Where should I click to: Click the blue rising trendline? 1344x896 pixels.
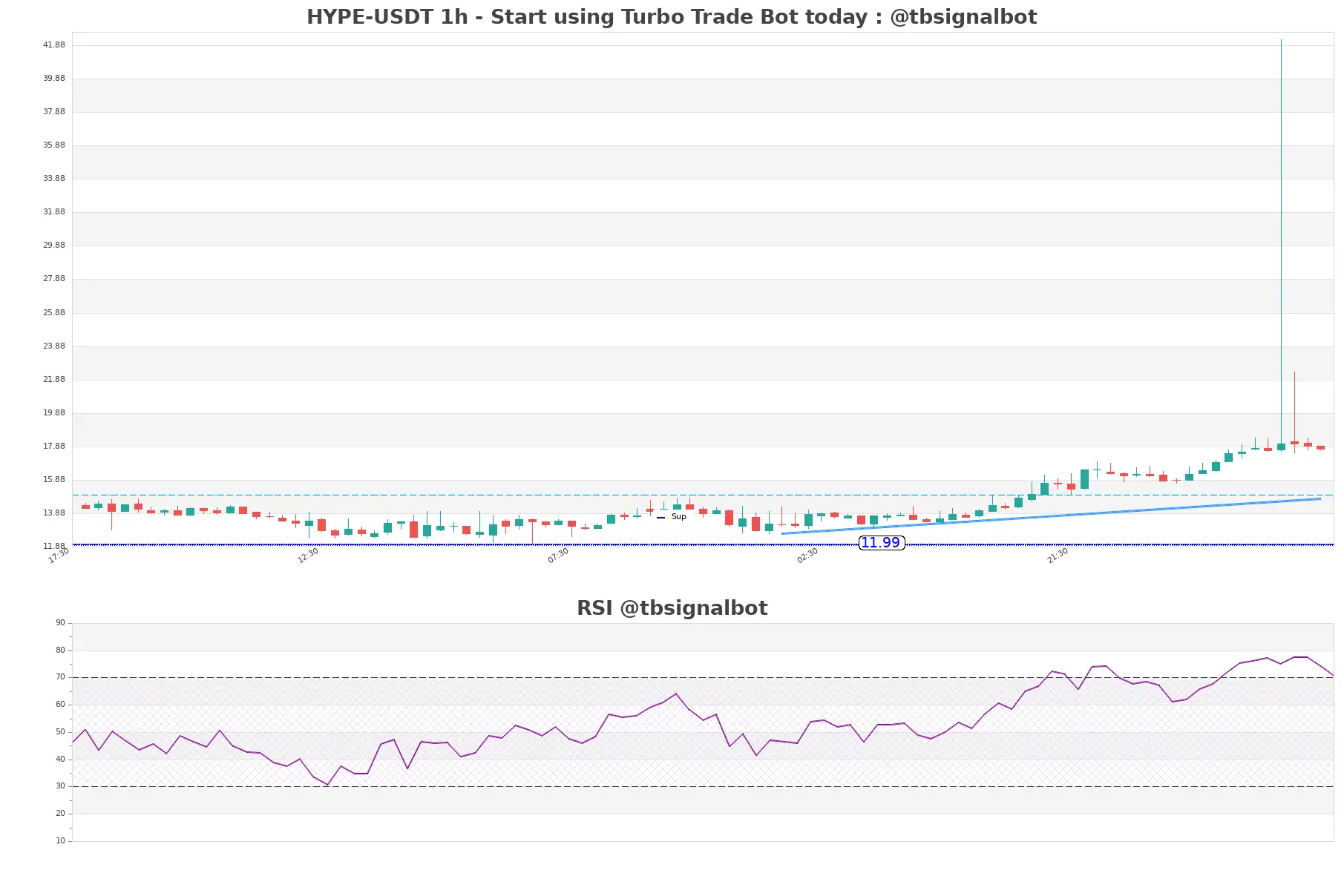[1051, 516]
